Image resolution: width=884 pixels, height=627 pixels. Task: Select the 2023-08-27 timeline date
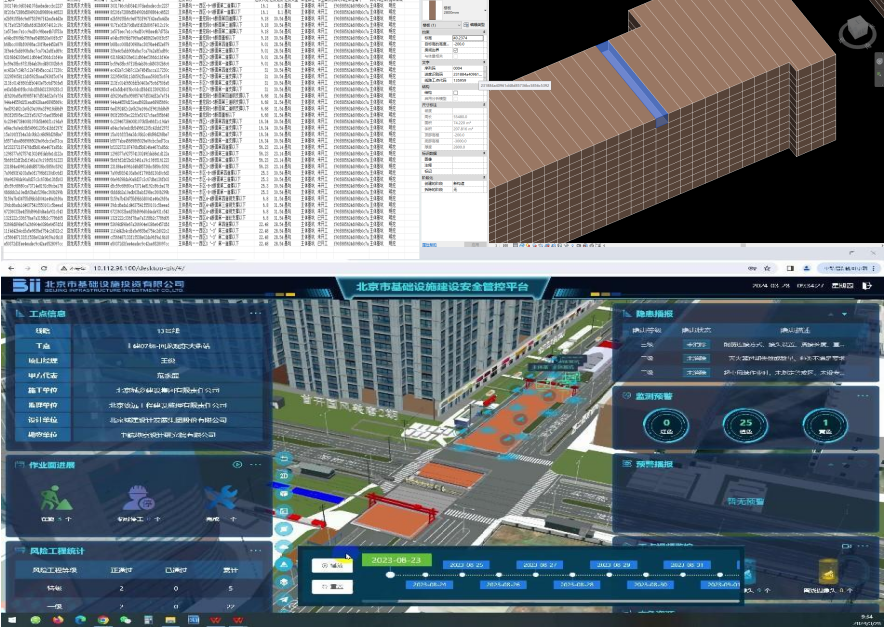[x=540, y=564]
